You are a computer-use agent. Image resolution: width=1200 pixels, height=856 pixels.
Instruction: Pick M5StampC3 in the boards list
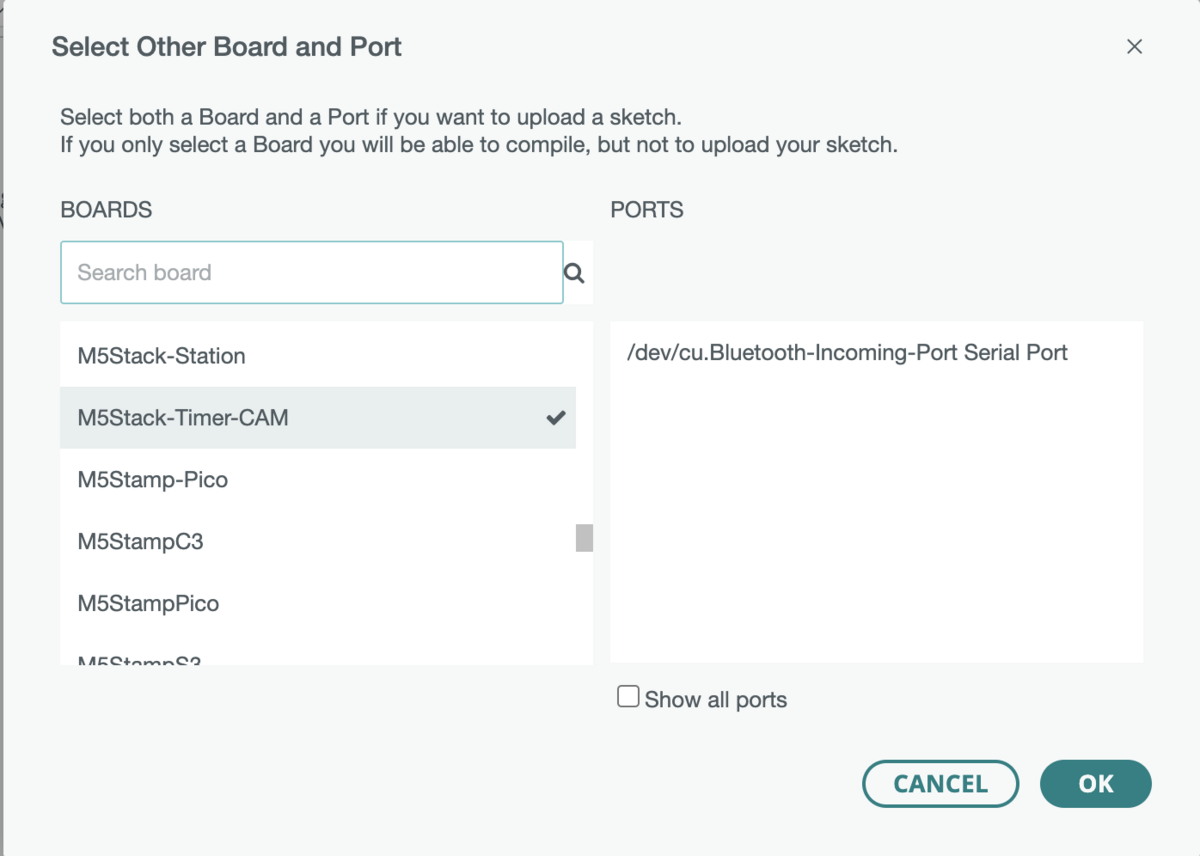[x=141, y=542]
